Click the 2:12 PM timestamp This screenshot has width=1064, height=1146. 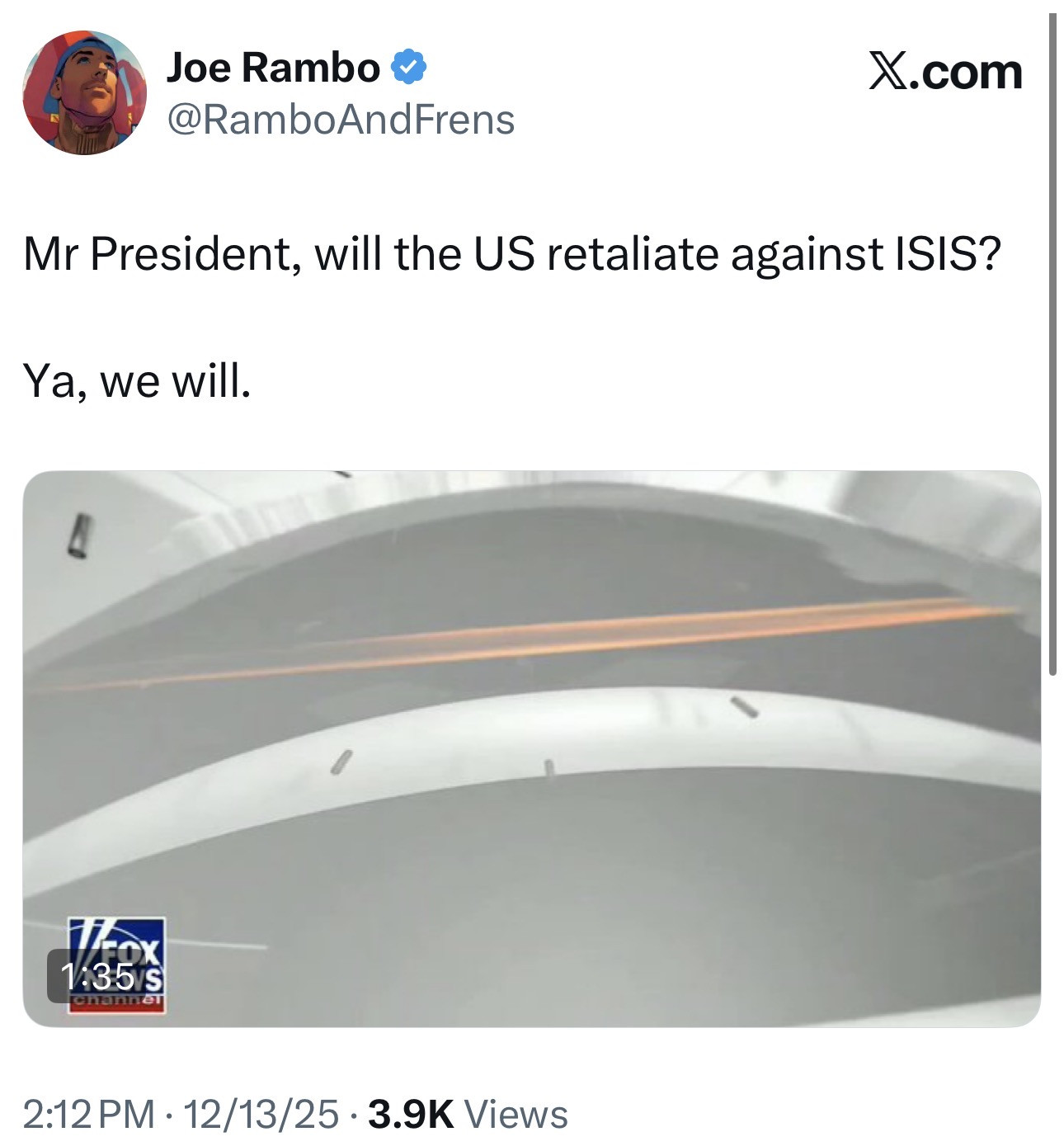coord(89,1114)
